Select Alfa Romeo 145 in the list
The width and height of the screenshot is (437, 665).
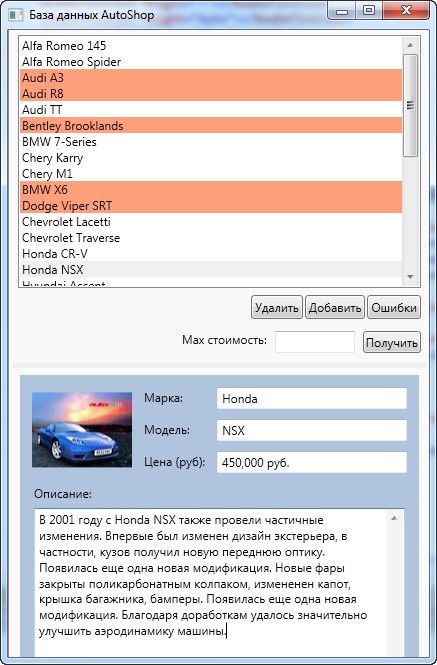pyautogui.click(x=211, y=45)
